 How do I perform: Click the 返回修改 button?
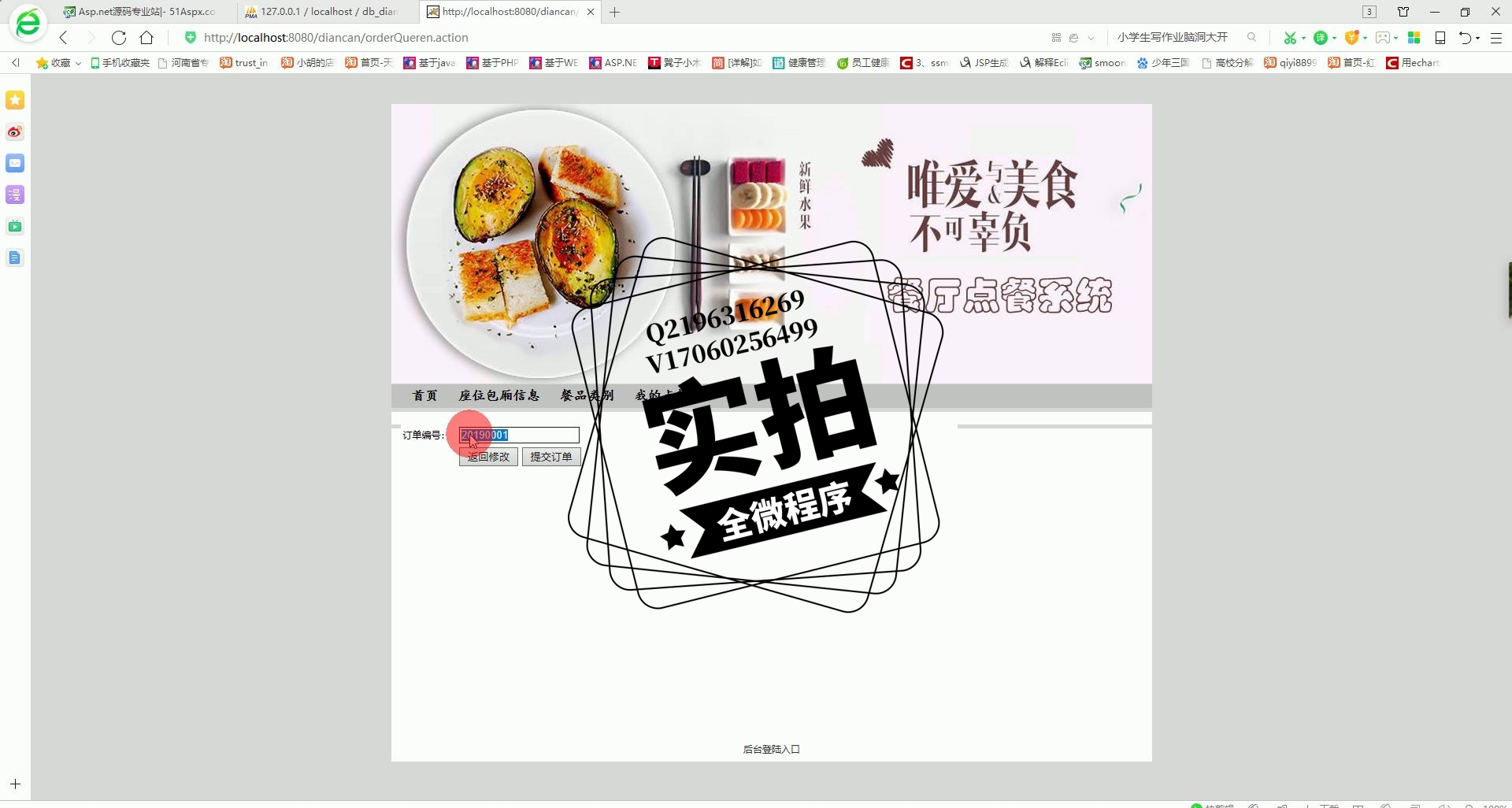coord(488,457)
